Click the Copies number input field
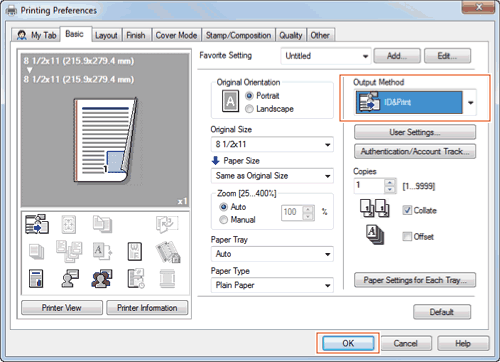This screenshot has height=362, width=500. tap(369, 186)
